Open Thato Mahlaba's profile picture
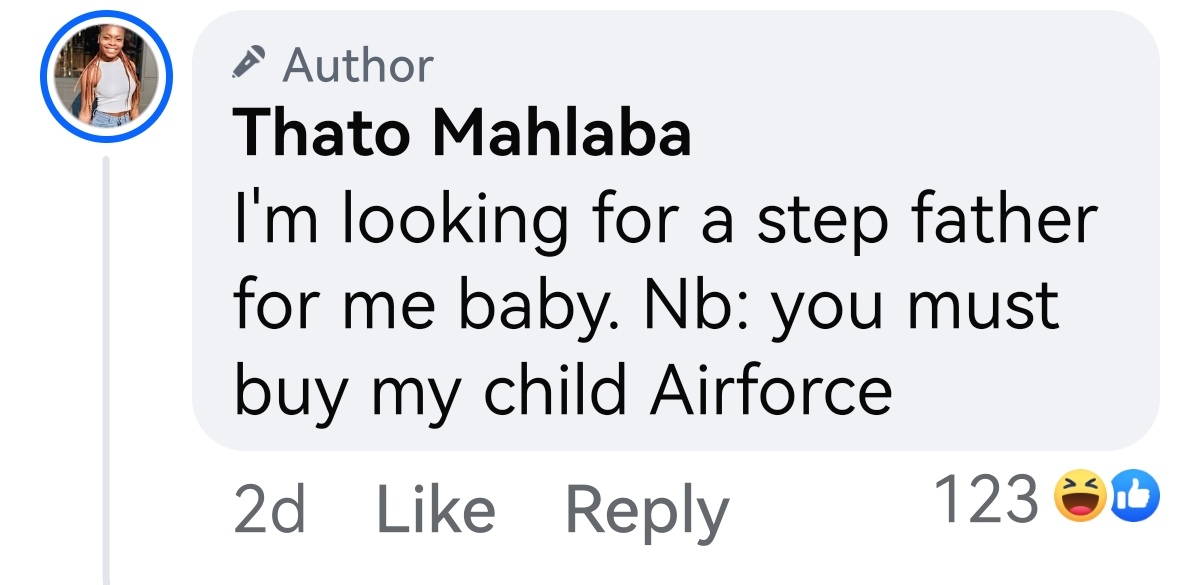This screenshot has width=1200, height=585. (106, 78)
